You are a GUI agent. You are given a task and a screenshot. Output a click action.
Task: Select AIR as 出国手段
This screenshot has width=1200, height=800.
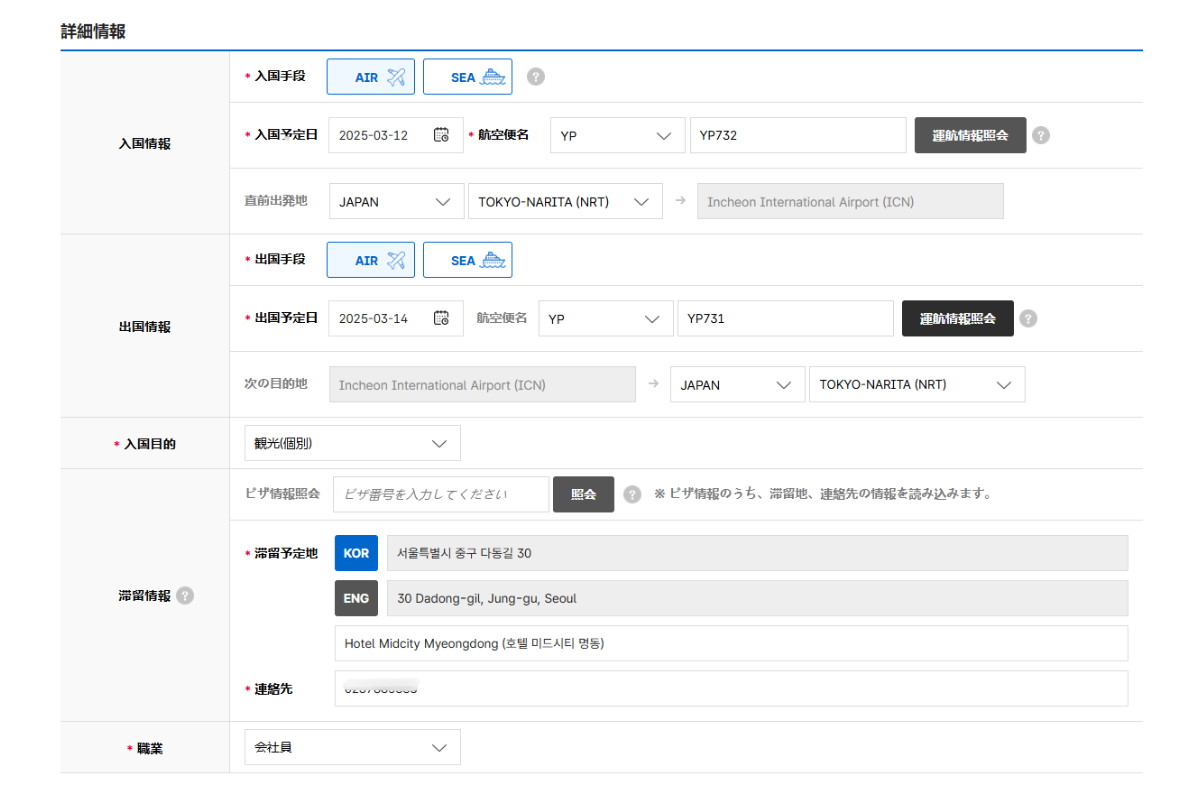pyautogui.click(x=370, y=260)
